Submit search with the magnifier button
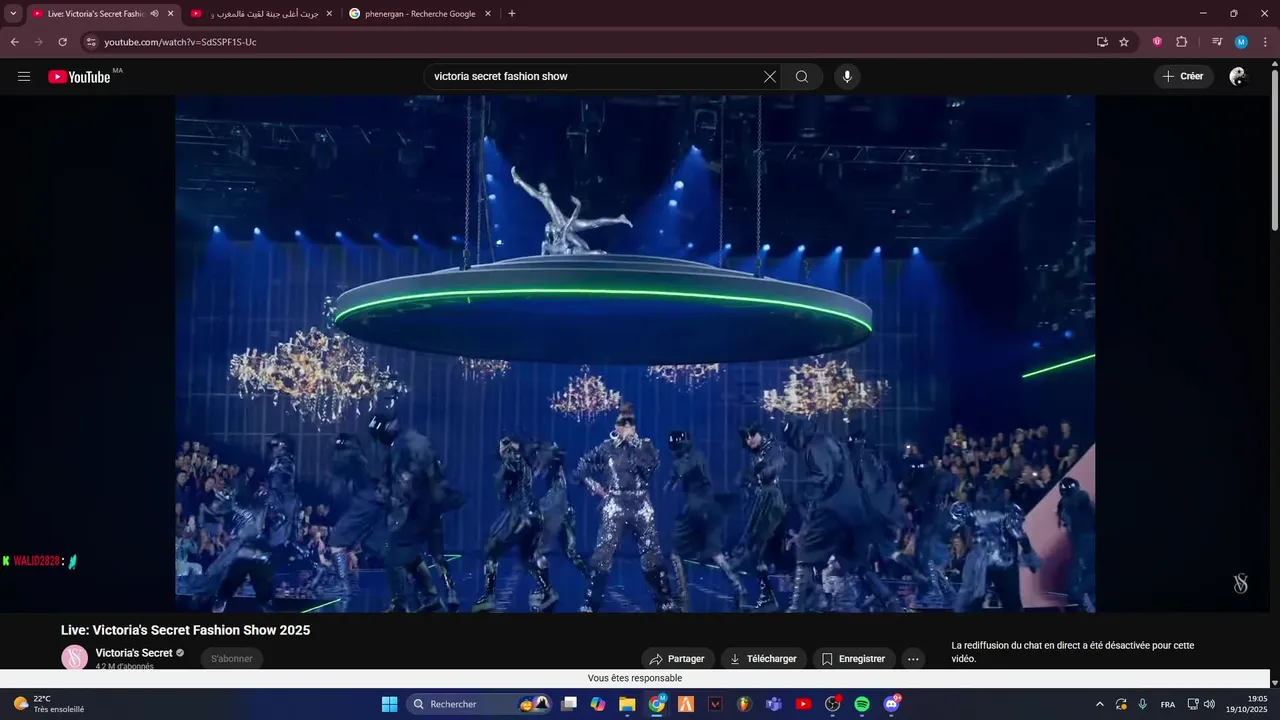 [802, 77]
